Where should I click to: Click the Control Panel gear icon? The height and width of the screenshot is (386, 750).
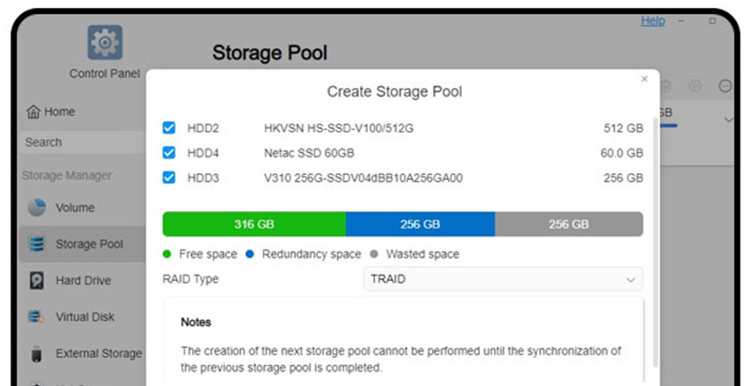click(105, 43)
